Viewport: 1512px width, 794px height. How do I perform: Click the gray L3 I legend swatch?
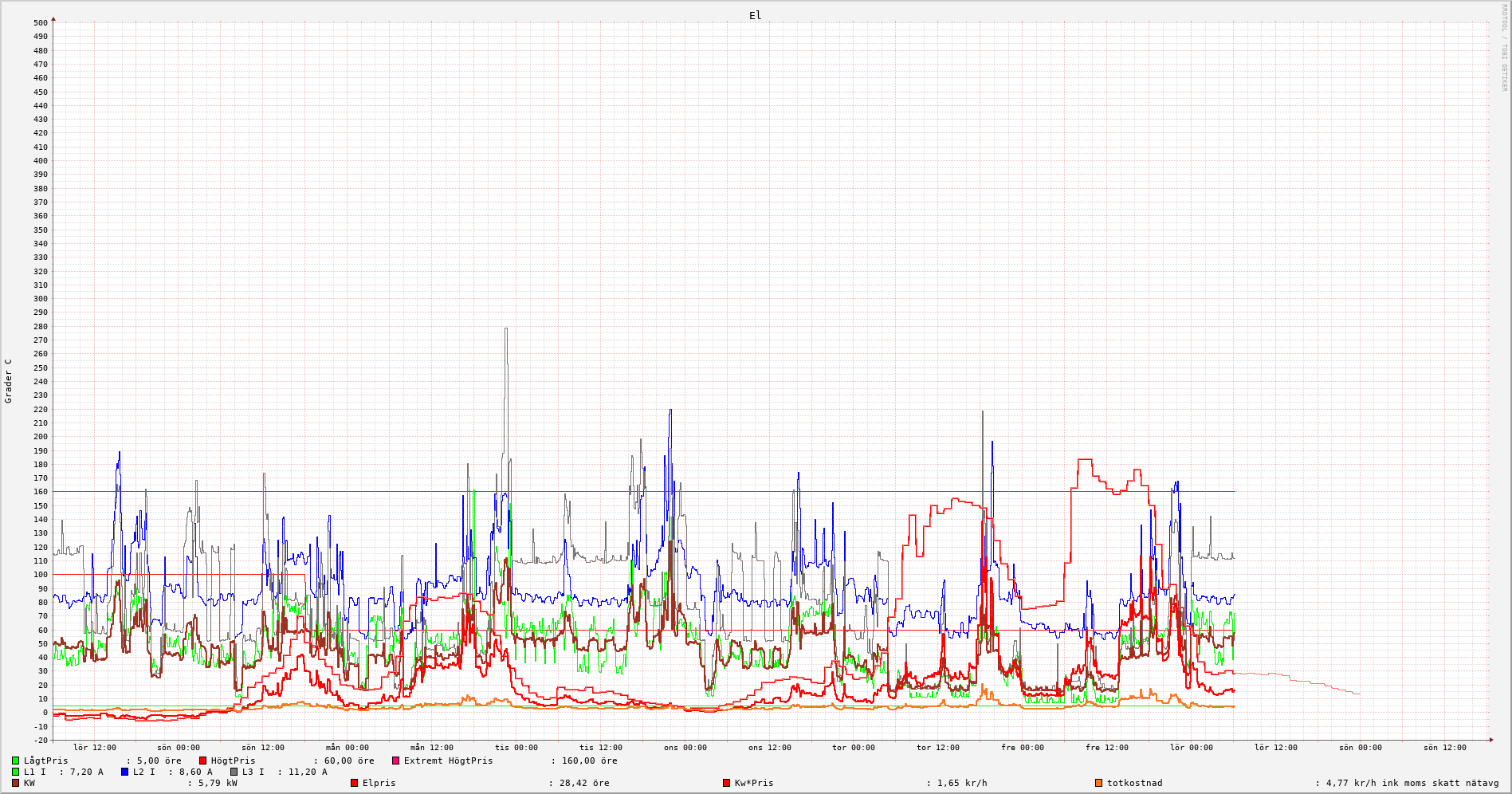coord(234,772)
